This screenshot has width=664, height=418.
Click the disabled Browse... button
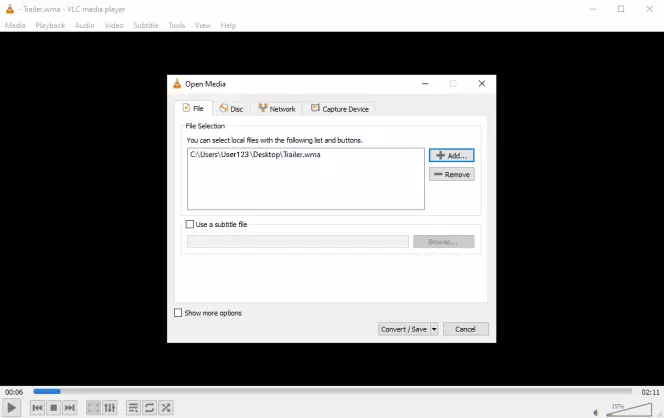(443, 242)
